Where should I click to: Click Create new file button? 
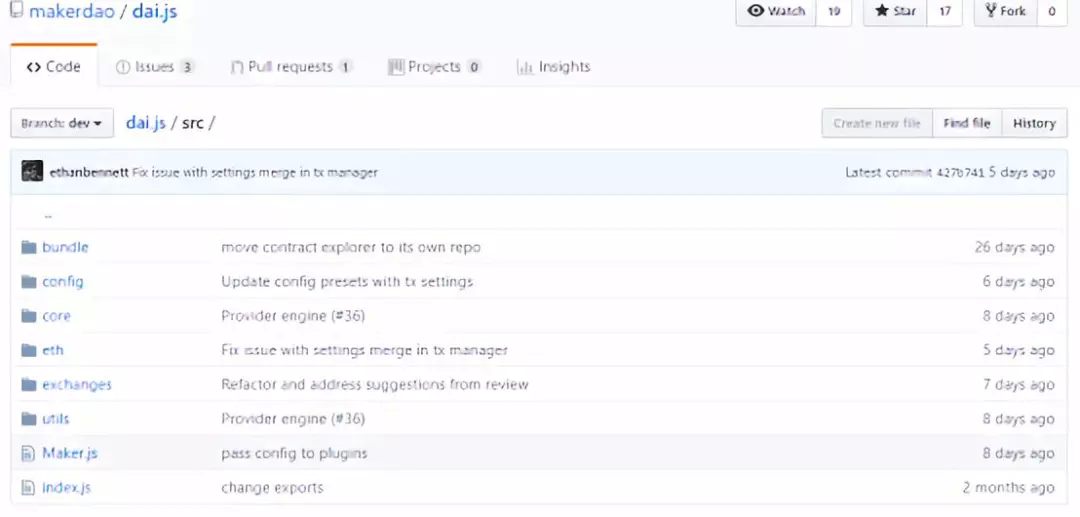pyautogui.click(x=877, y=123)
